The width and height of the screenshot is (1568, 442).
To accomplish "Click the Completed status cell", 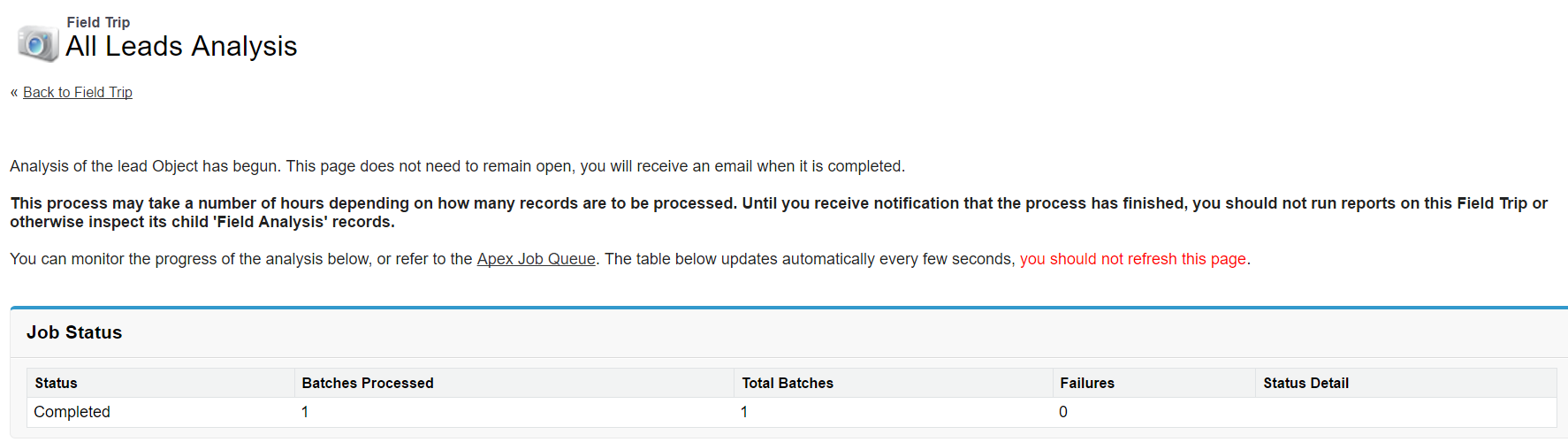I will pyautogui.click(x=72, y=412).
